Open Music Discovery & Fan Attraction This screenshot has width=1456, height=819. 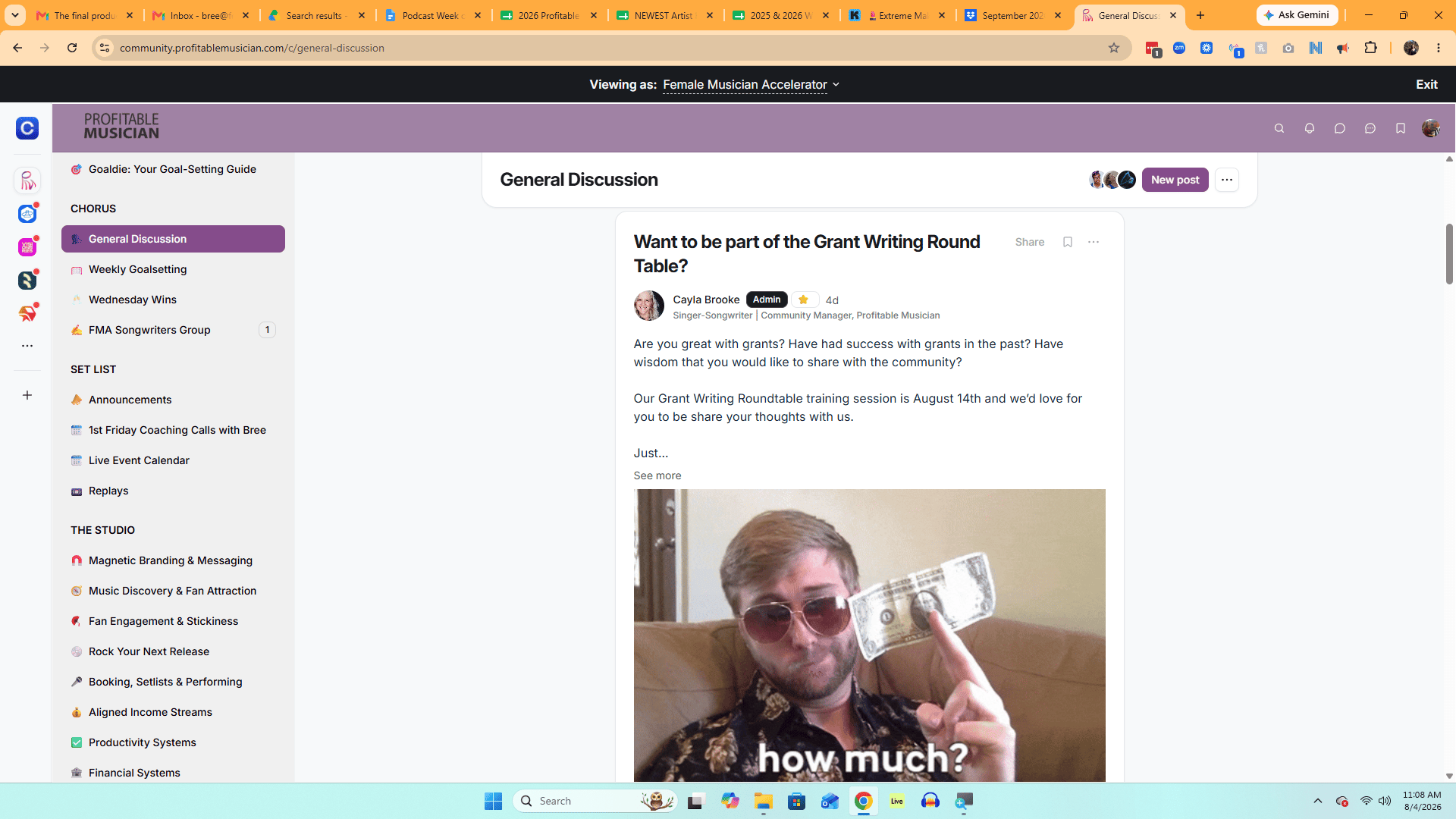(x=173, y=591)
